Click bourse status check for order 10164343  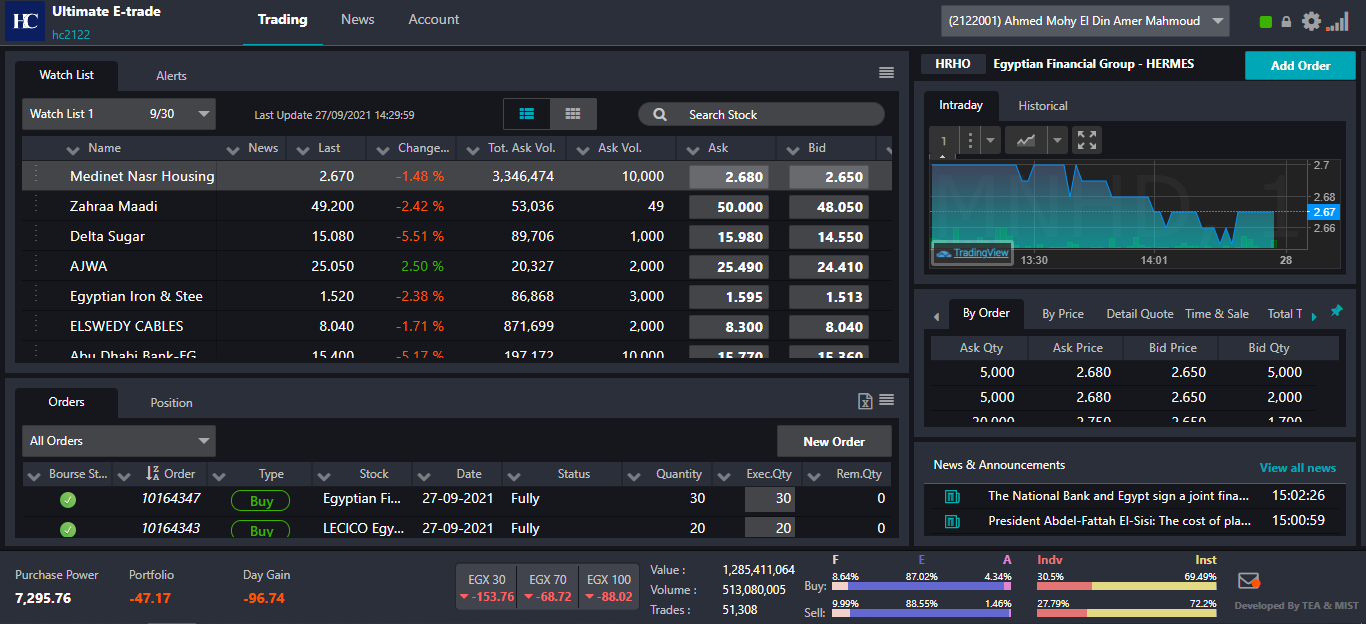pos(68,529)
